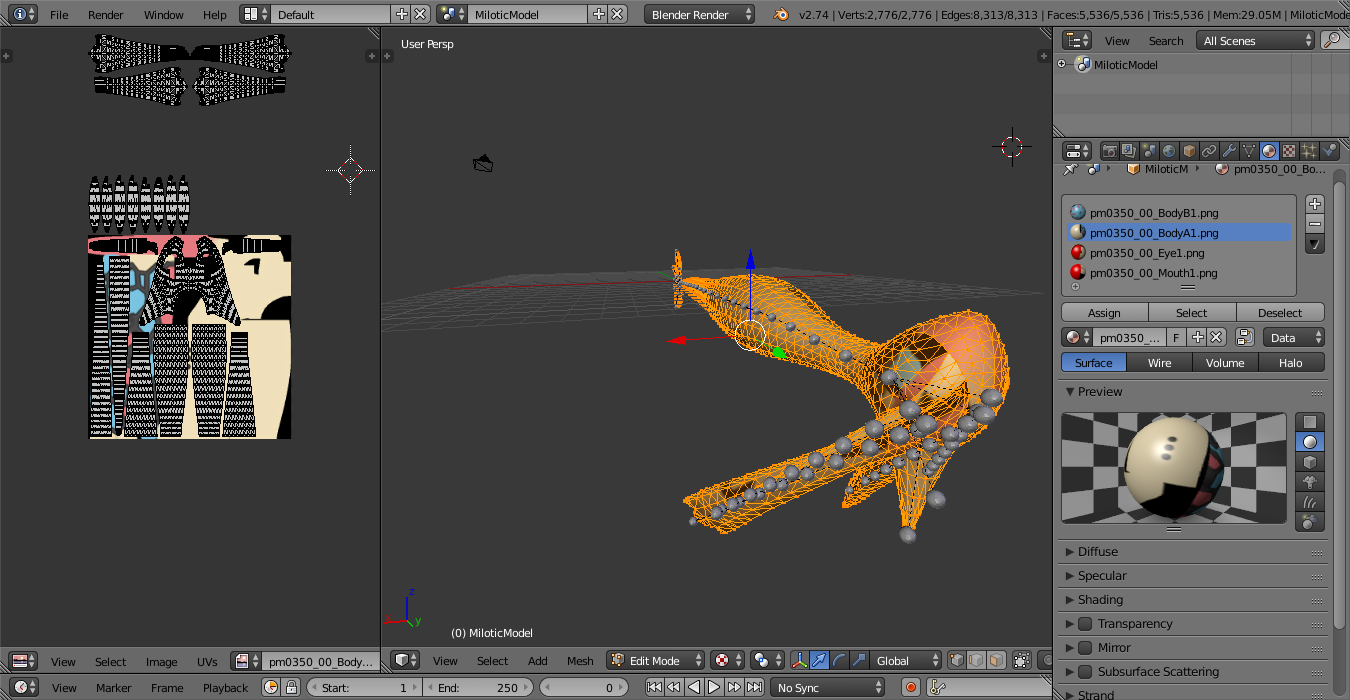The image size is (1350, 700).
Task: Toggle the 3D manipulator axes widget
Action: point(800,660)
